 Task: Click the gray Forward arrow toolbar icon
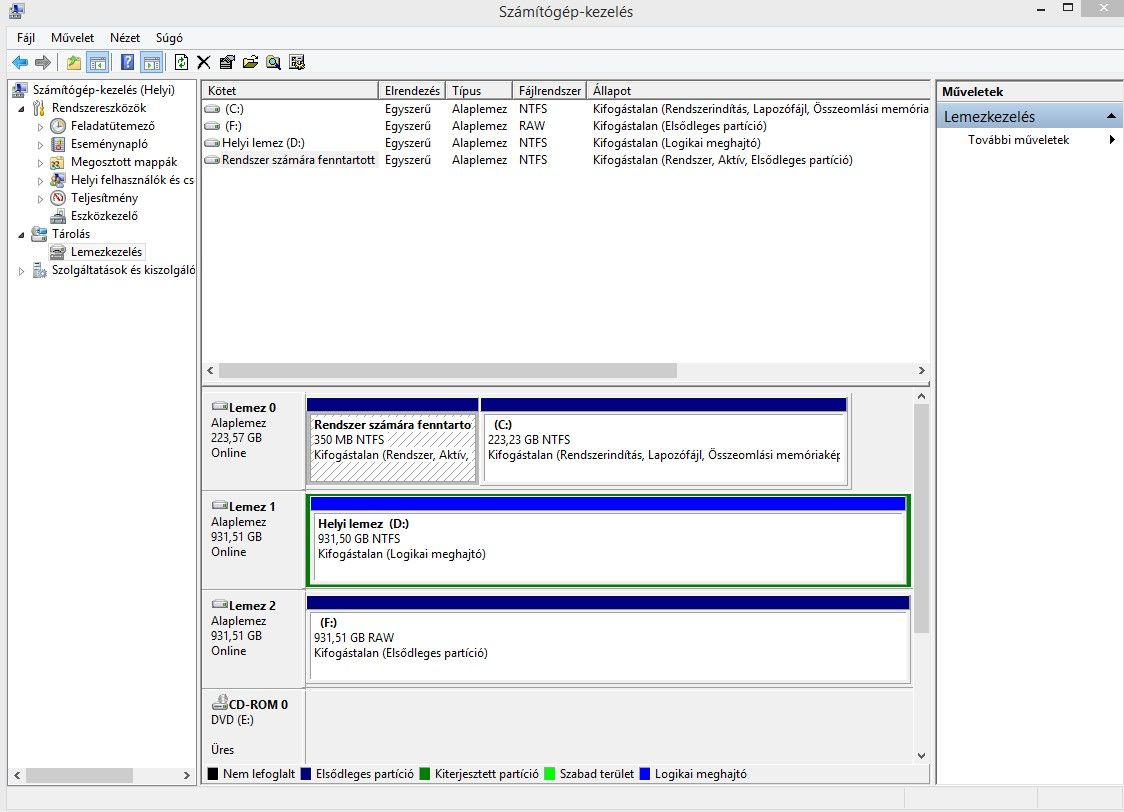click(43, 62)
